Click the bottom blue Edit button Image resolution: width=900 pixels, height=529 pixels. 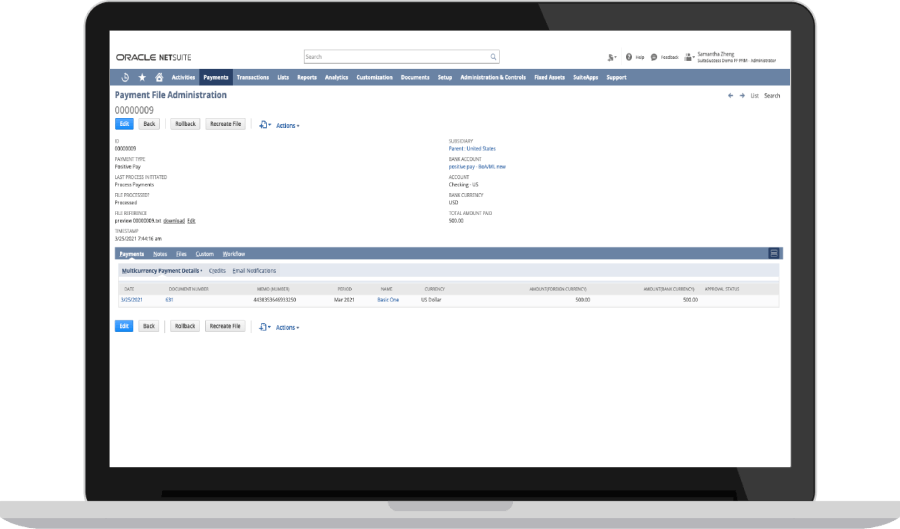[x=124, y=326]
